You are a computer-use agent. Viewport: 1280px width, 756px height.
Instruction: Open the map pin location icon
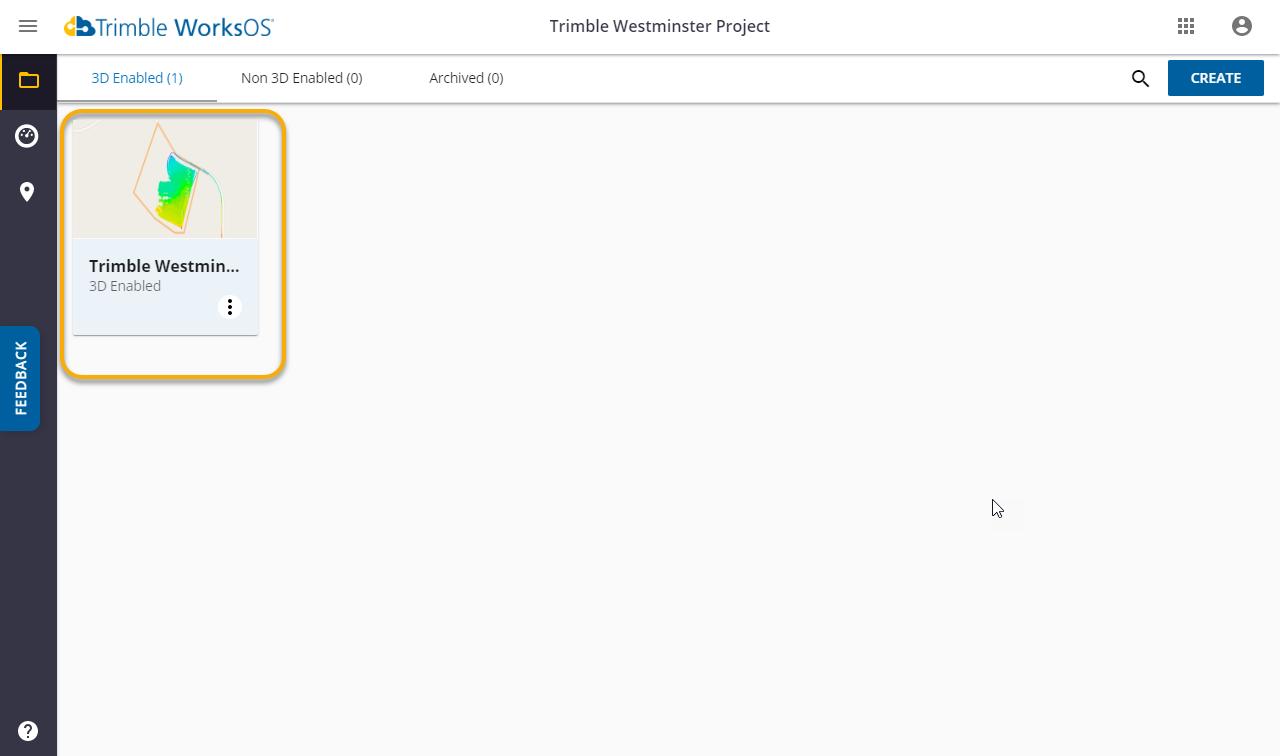[27, 192]
